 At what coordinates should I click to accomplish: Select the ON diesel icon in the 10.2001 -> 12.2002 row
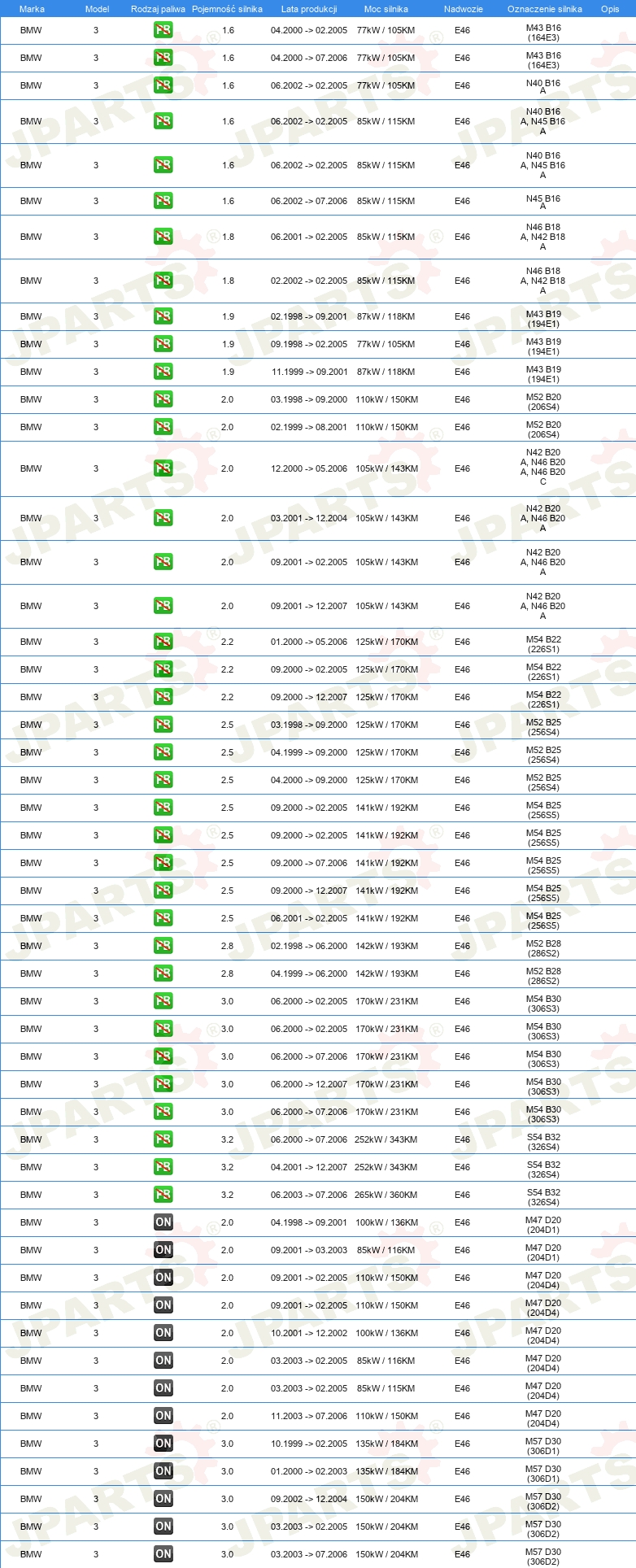click(x=163, y=1334)
